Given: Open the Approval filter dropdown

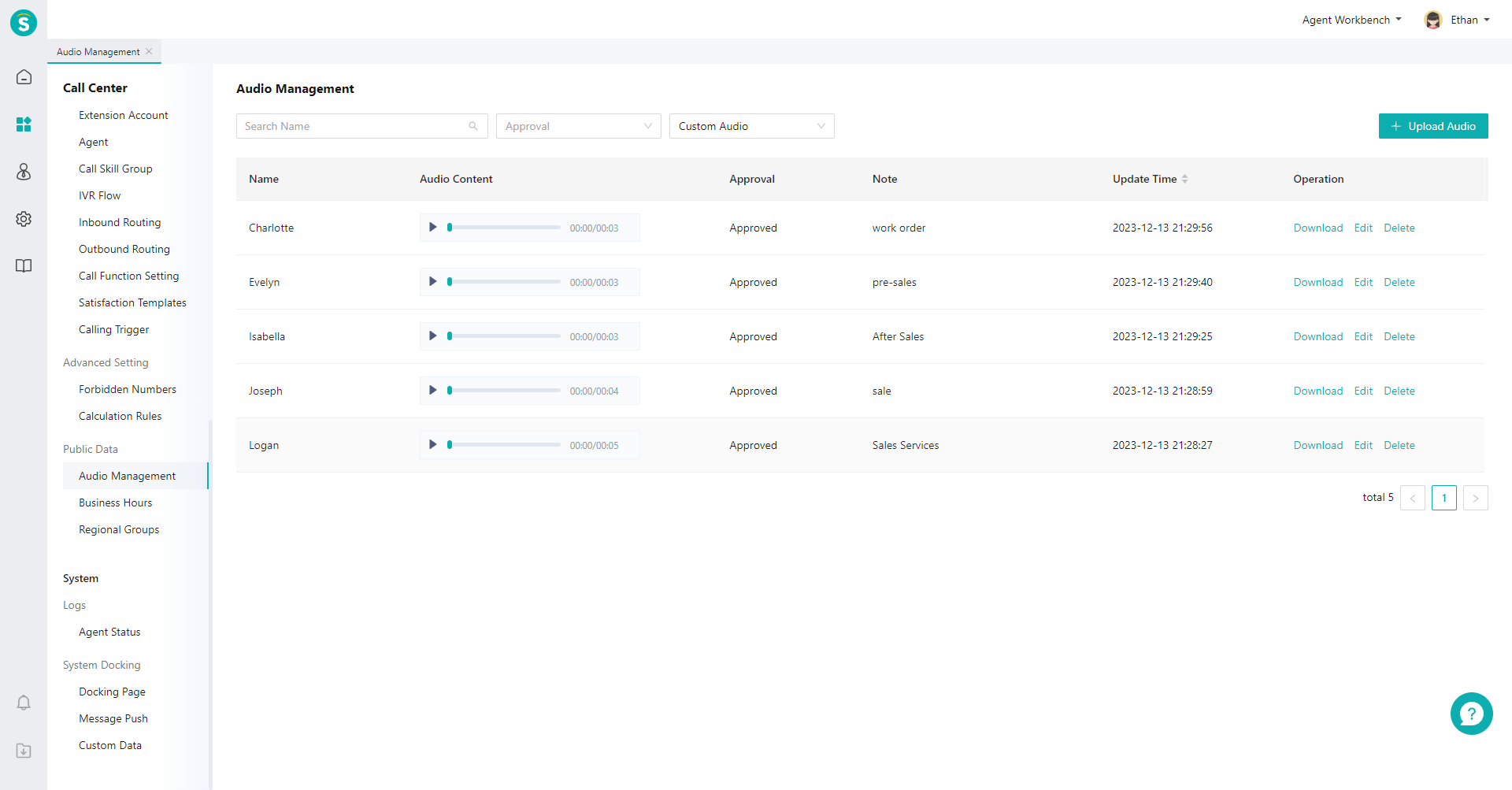Looking at the screenshot, I should [579, 126].
